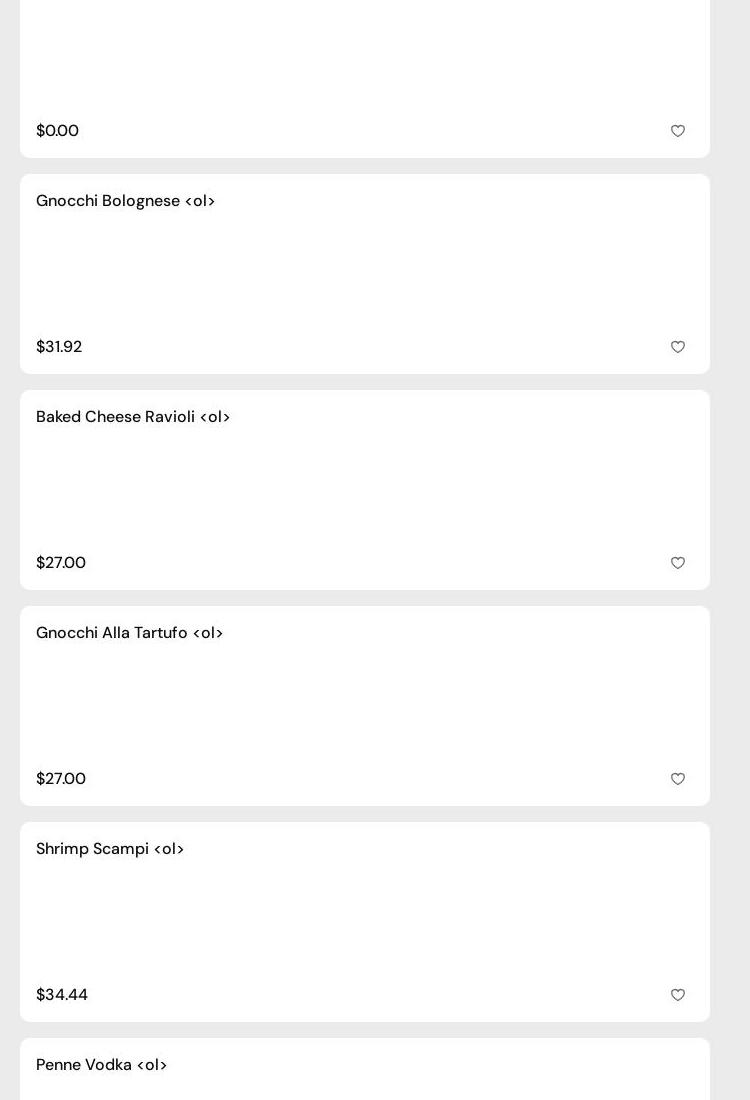Tap the heart icon for Gnocchi Alla Tartufo
750x1100 pixels.
click(678, 779)
